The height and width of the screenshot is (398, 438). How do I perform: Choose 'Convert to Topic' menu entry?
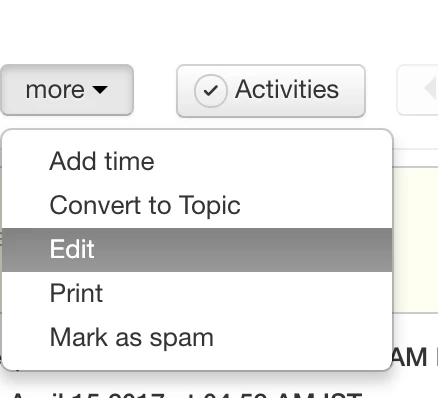click(197, 205)
